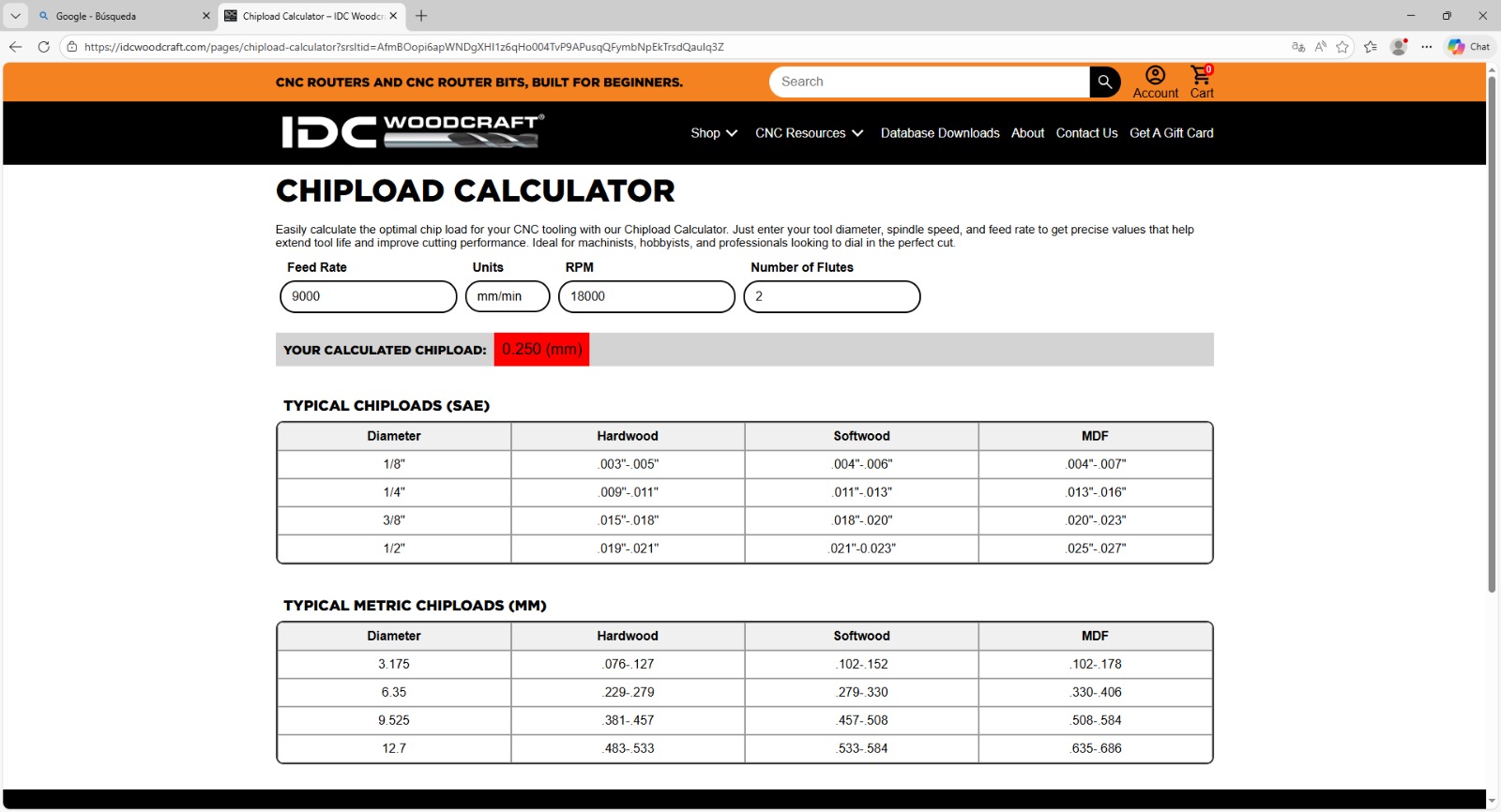Open the Contact Us page

(1086, 133)
